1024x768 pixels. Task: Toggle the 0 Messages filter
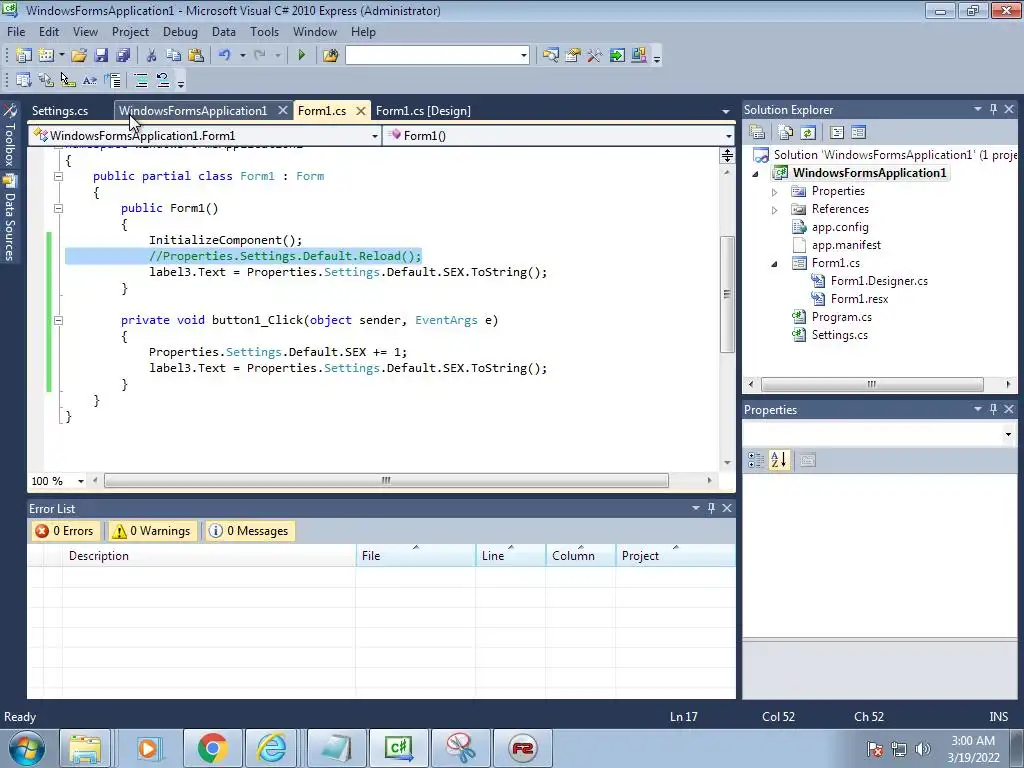[x=249, y=531]
